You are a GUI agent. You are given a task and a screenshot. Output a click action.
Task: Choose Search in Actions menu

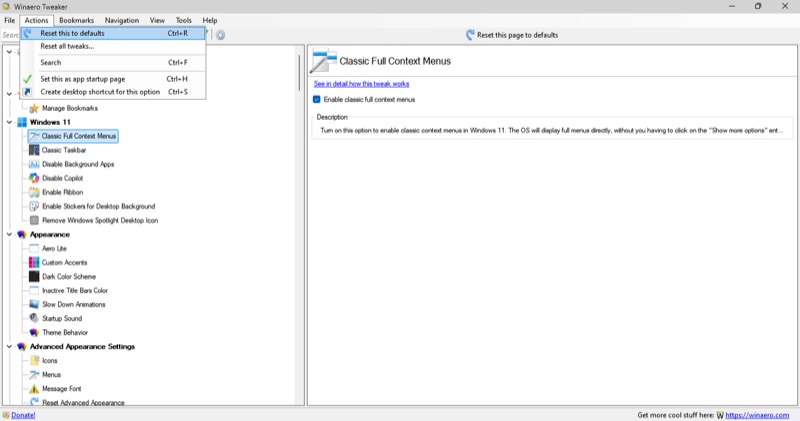tap(113, 62)
